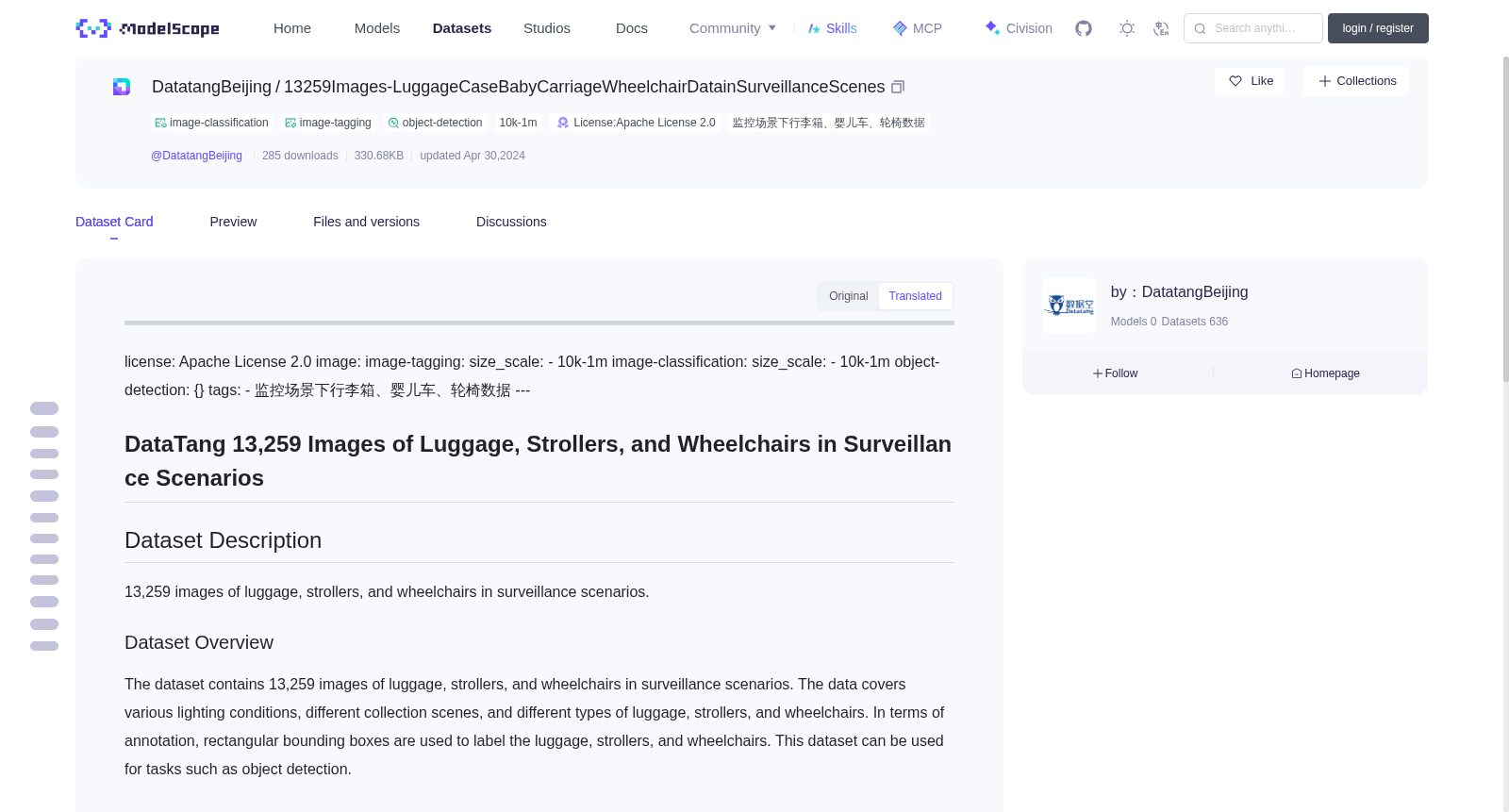The width and height of the screenshot is (1509, 812).
Task: Go to Home in navigation
Action: pyautogui.click(x=292, y=28)
